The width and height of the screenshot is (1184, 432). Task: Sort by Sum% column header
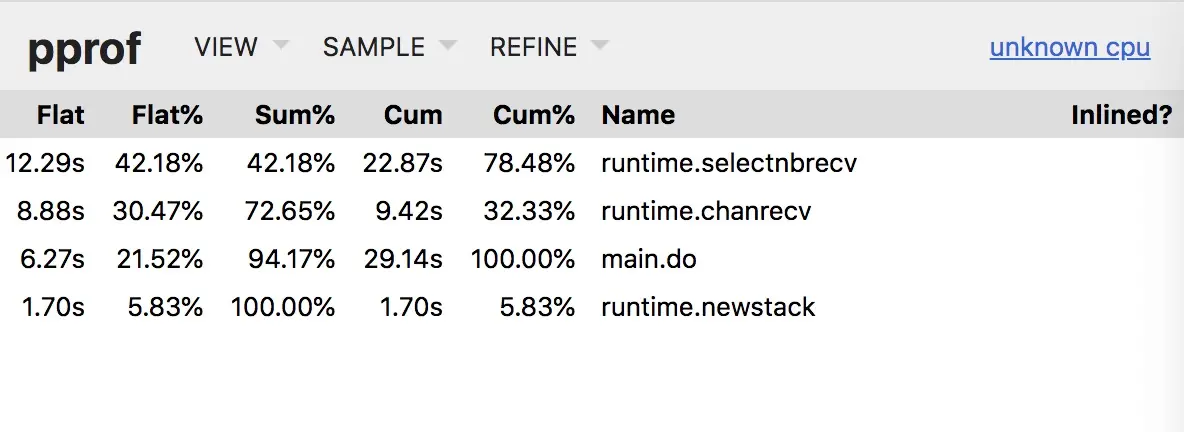(x=294, y=115)
